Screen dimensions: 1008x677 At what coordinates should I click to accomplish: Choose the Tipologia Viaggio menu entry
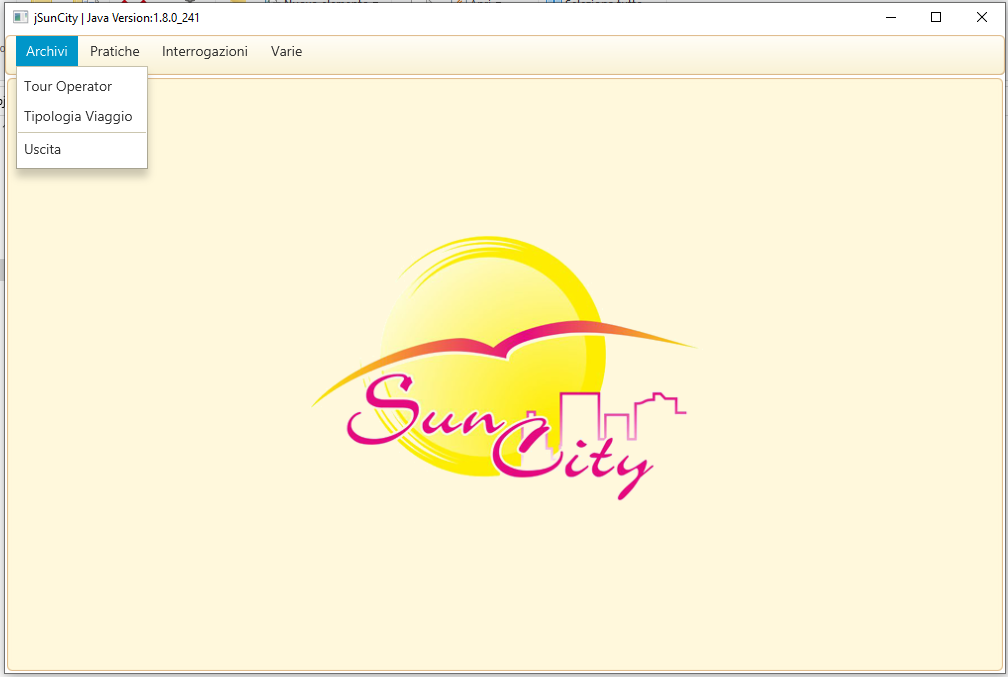pos(82,116)
